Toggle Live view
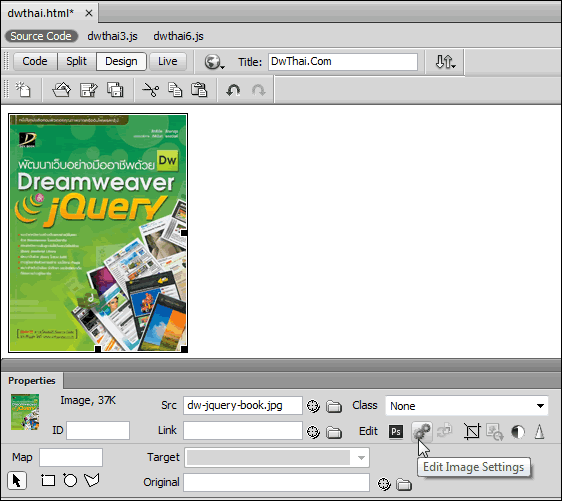Image resolution: width=562 pixels, height=501 pixels. [x=168, y=61]
